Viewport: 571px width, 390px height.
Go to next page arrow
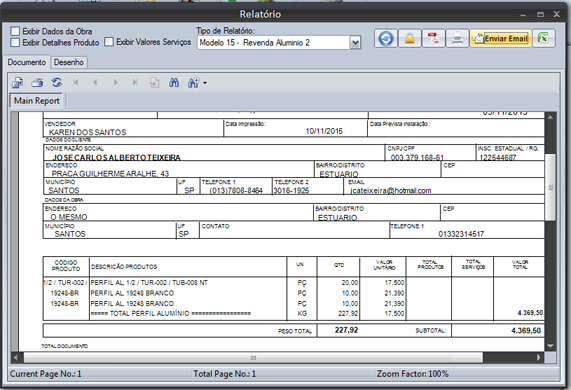(115, 83)
